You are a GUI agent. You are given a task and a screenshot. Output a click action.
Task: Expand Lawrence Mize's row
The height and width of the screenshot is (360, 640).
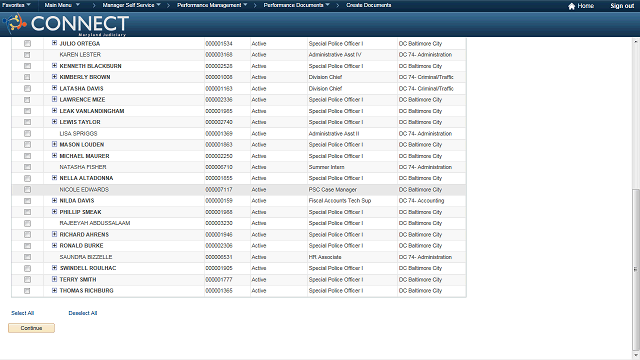point(54,99)
